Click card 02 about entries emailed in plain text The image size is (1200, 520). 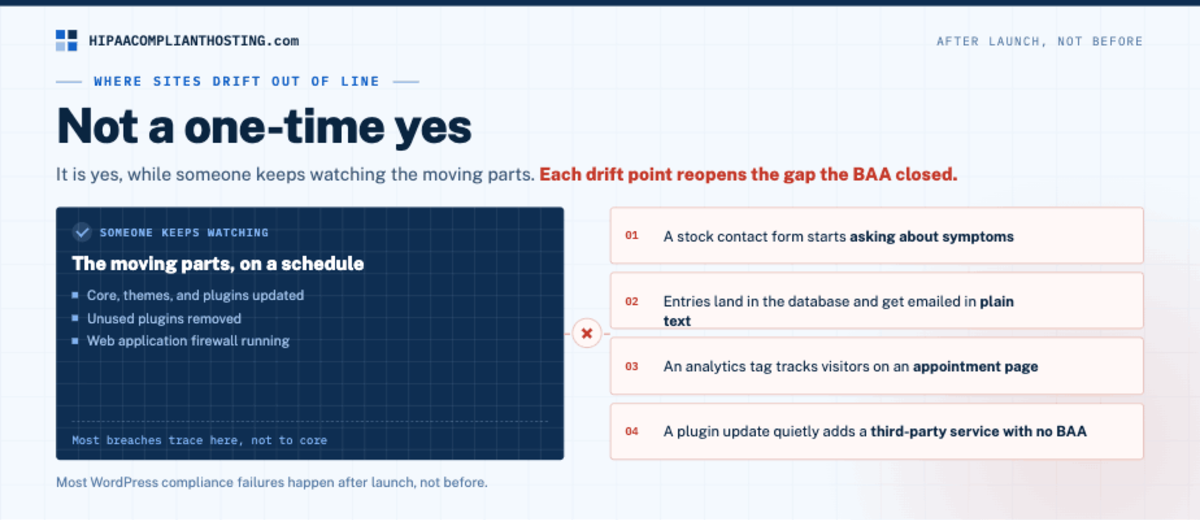pos(877,301)
